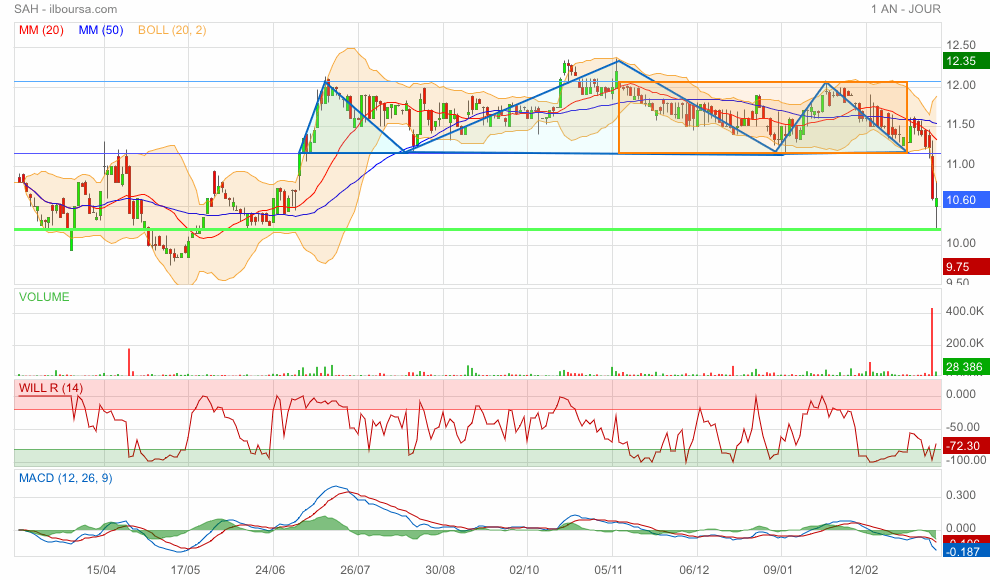
Task: Click the MACD (12, 26, 9) indicator label
Action: pos(66,478)
